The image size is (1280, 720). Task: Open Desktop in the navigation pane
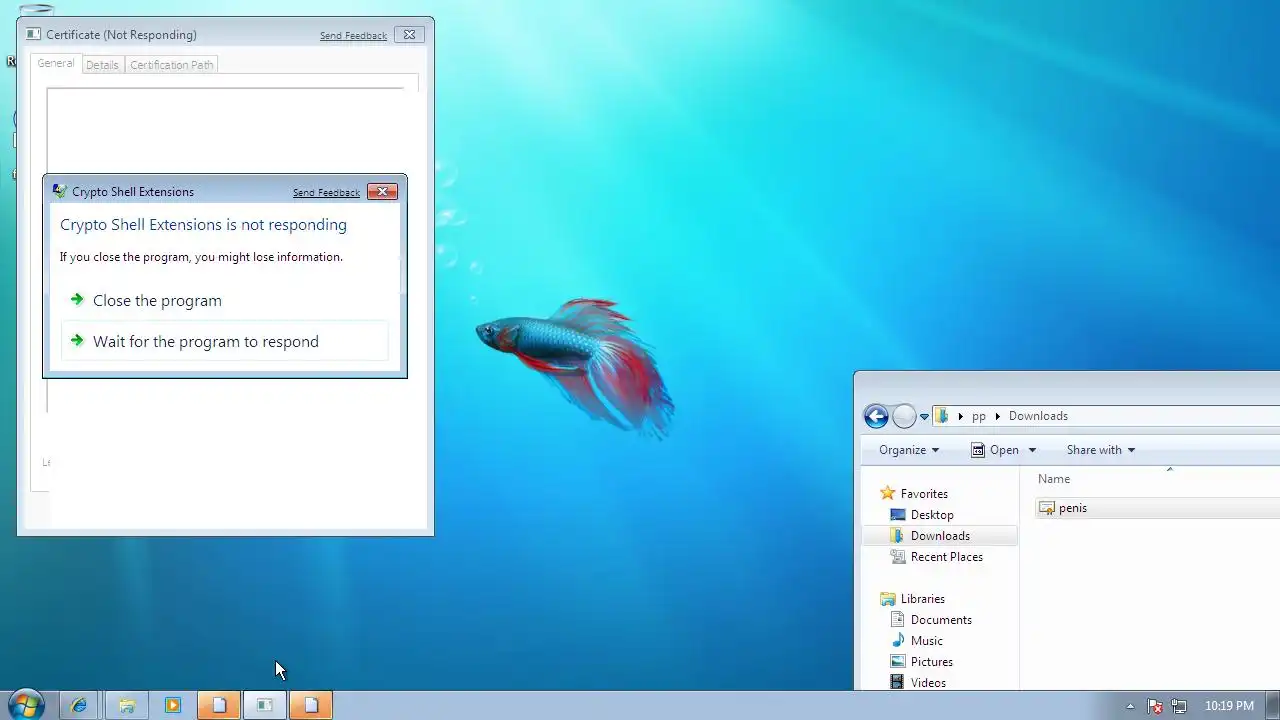point(932,515)
